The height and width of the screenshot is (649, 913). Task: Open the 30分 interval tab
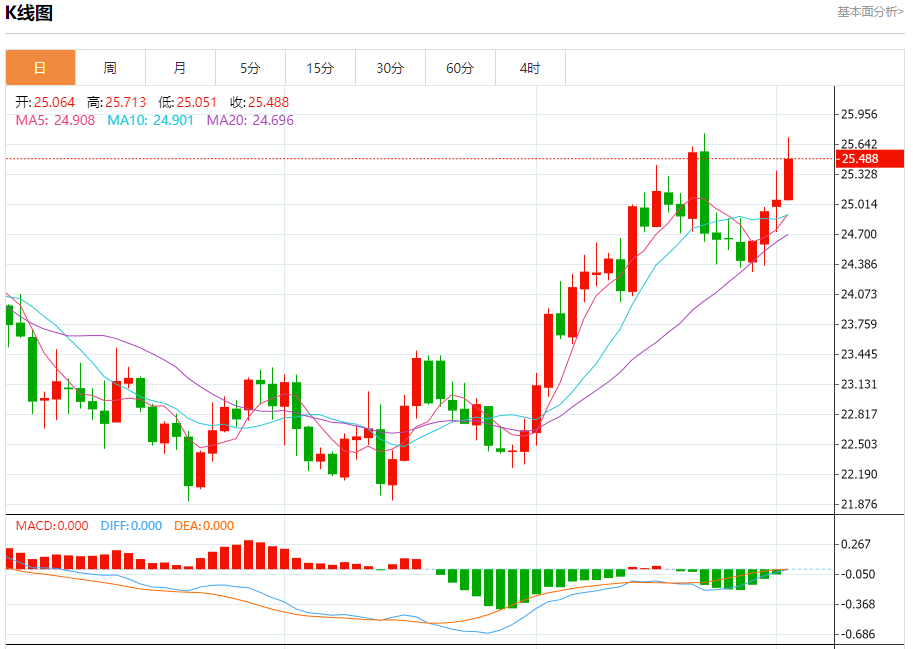click(x=390, y=68)
